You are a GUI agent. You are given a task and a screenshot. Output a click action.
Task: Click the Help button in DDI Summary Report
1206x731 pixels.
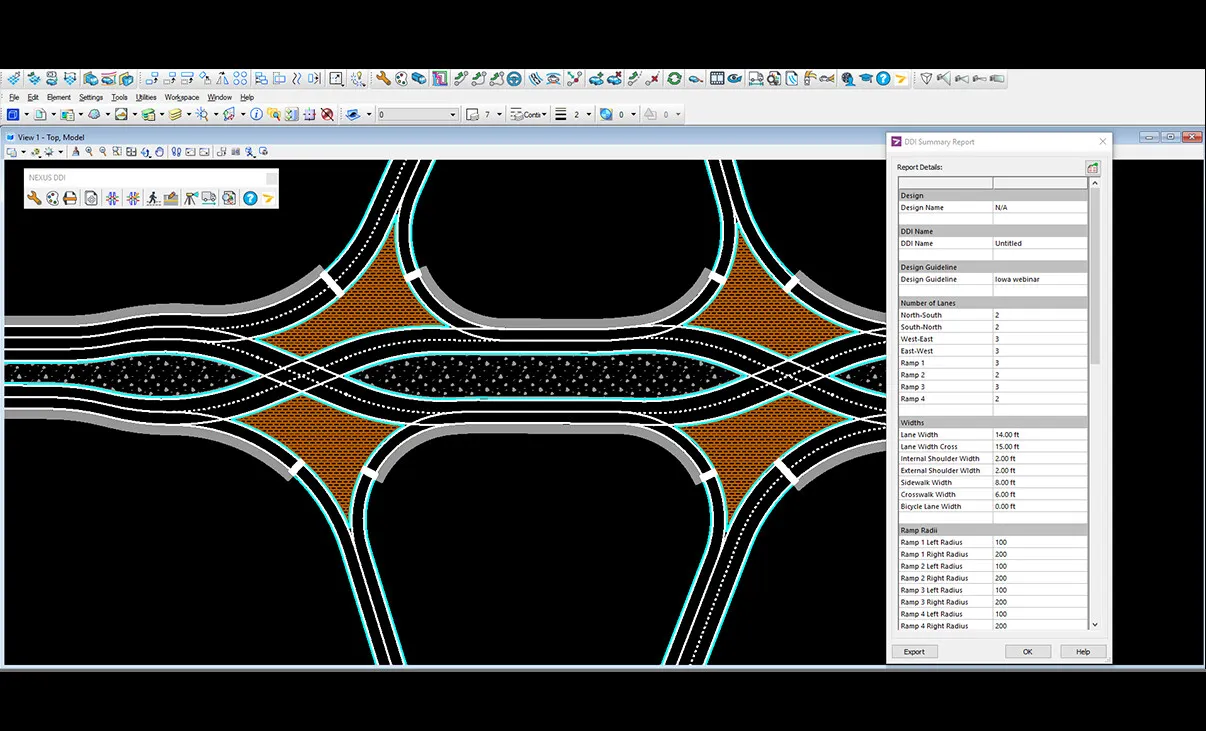1083,651
